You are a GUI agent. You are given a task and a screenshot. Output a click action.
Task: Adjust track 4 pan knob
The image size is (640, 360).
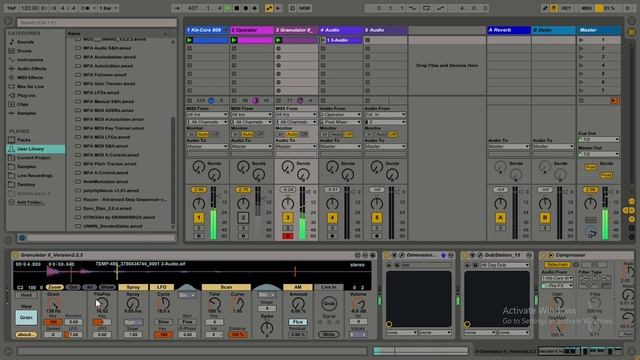[332, 204]
